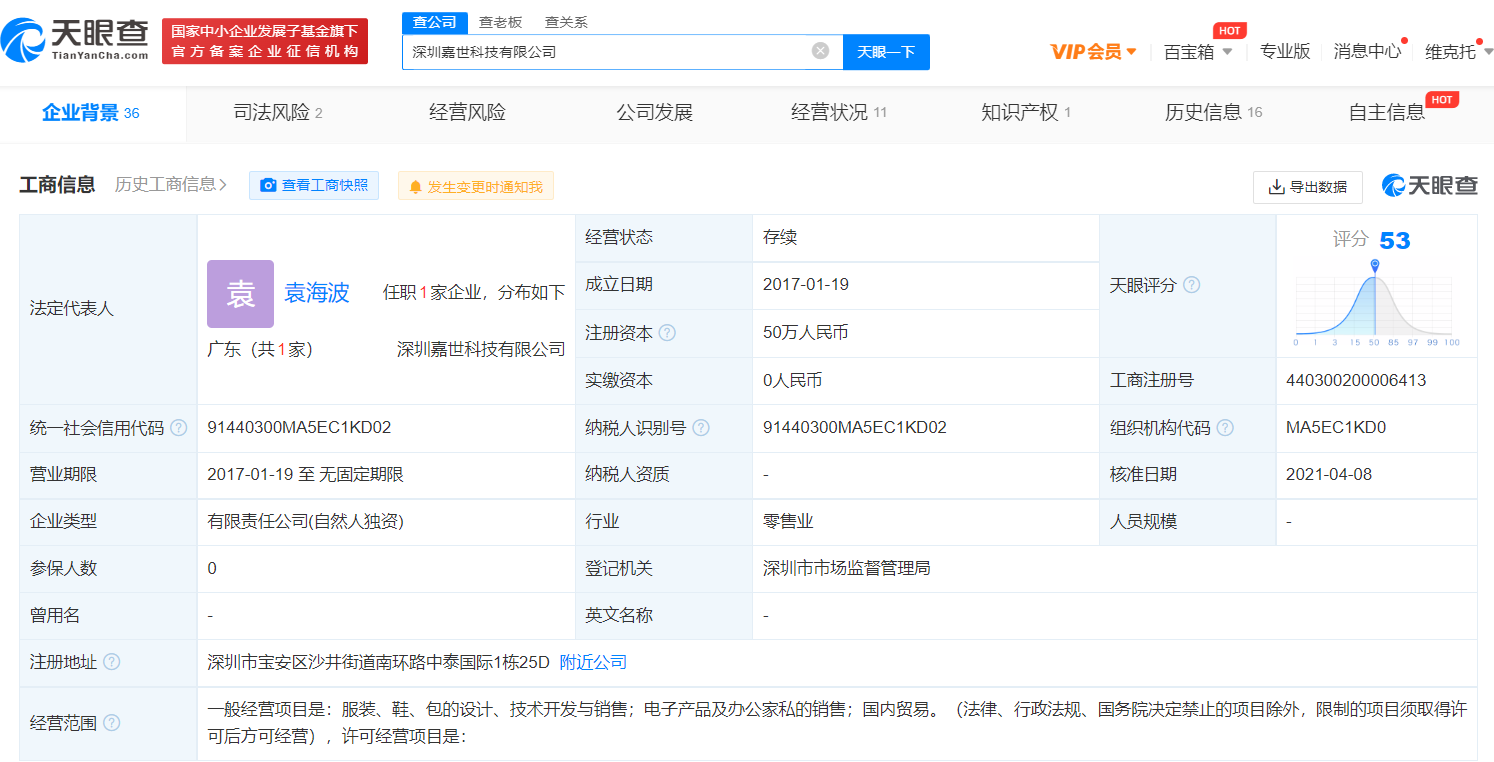Viewport: 1494px width, 762px height.
Task: Click the 天眼评分 distribution chart
Action: point(1376,303)
